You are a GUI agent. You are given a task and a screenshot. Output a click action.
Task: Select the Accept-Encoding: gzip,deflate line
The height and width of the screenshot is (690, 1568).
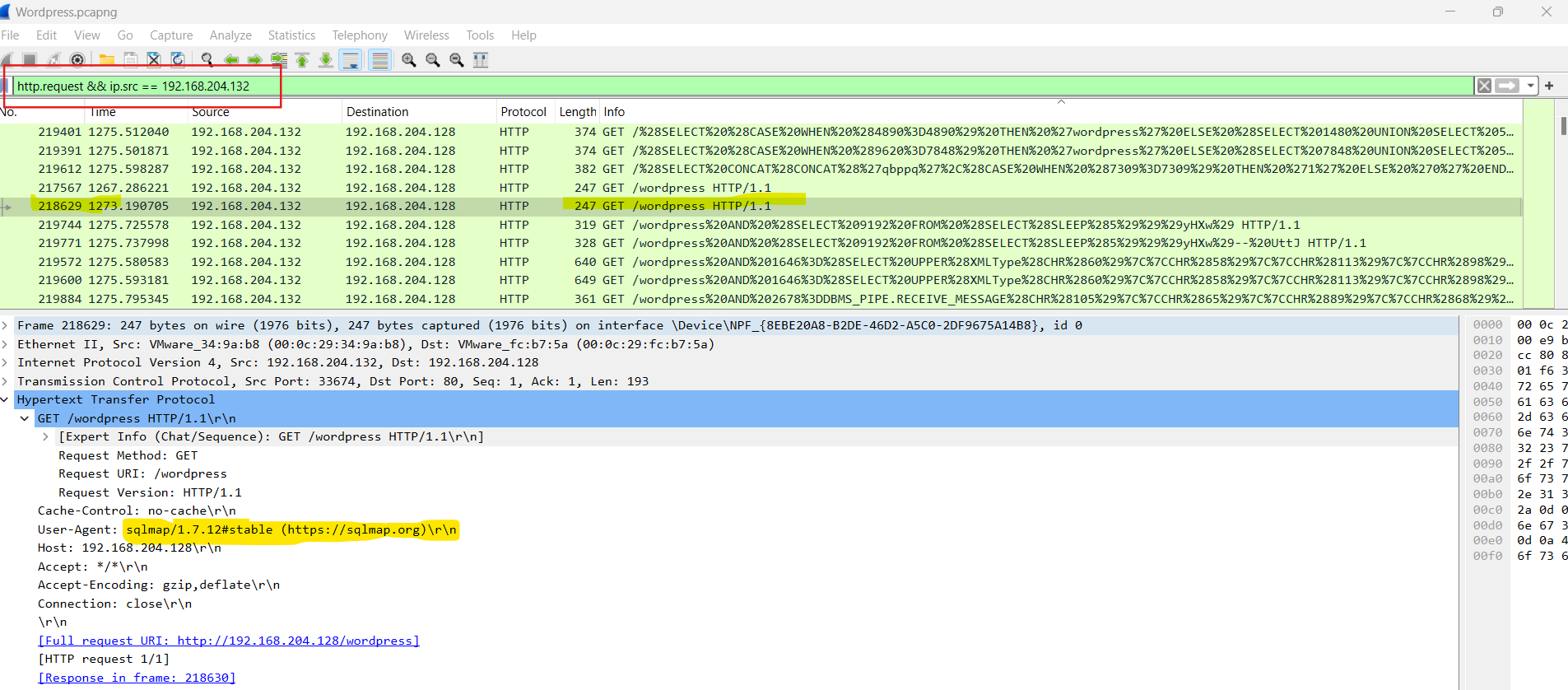pos(159,585)
